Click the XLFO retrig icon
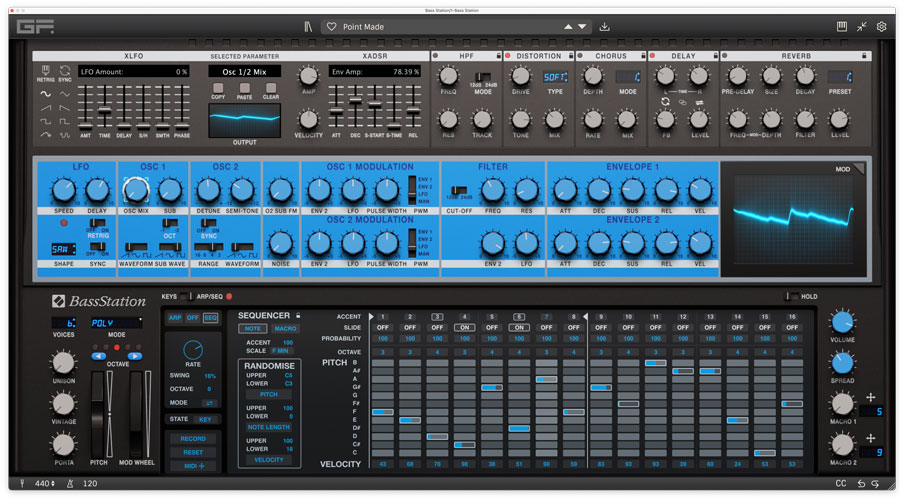 [46, 71]
